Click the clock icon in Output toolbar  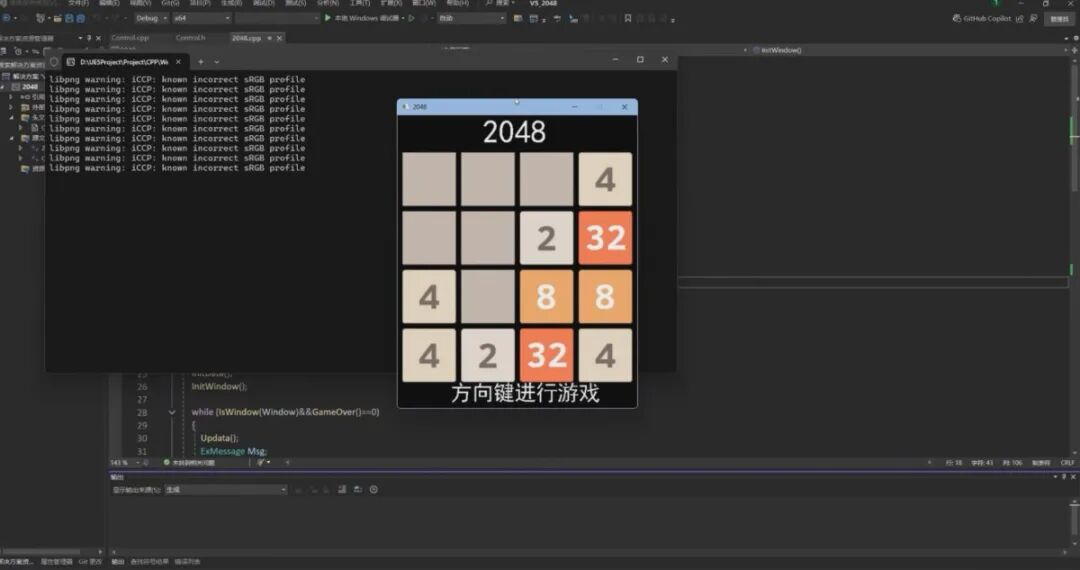pos(373,489)
